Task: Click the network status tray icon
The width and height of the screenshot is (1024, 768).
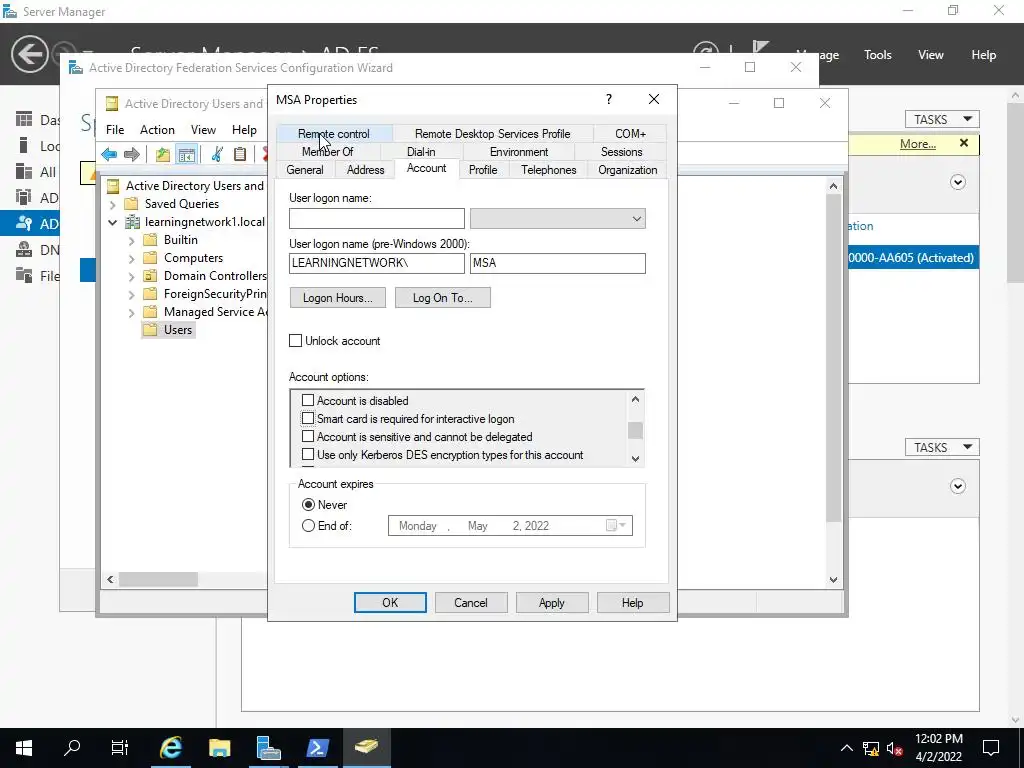Action: point(871,748)
